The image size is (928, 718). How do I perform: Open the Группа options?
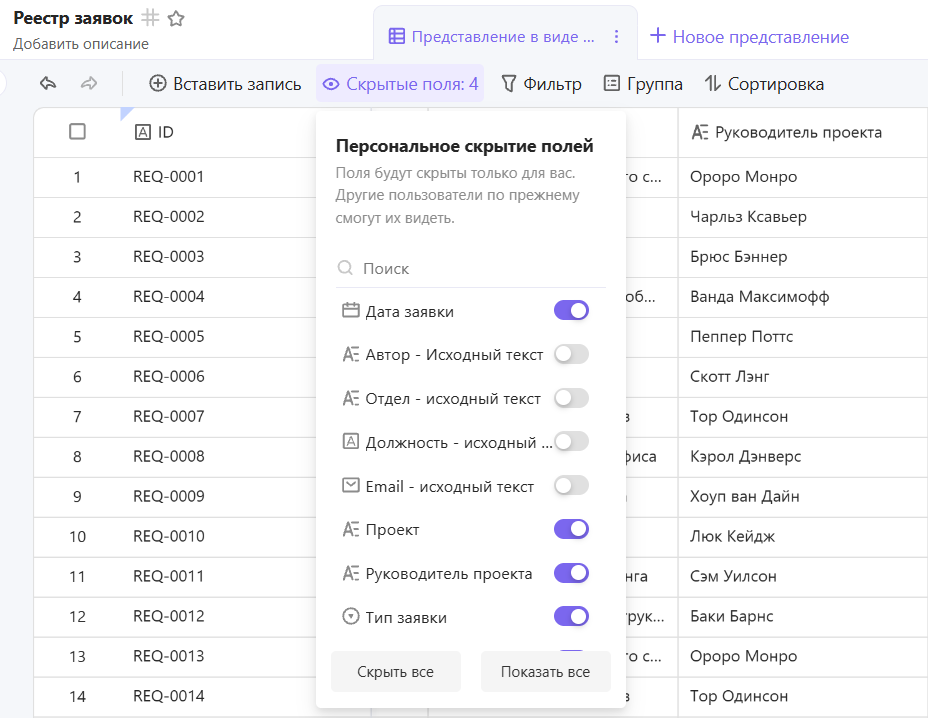coord(643,83)
